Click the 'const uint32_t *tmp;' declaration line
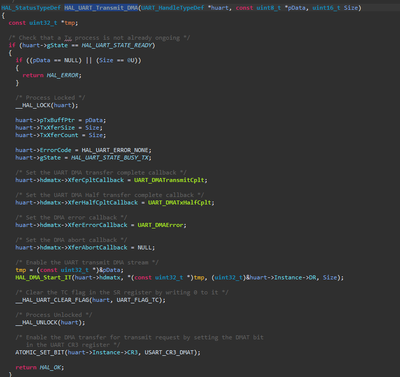400x377 pixels. (43, 23)
